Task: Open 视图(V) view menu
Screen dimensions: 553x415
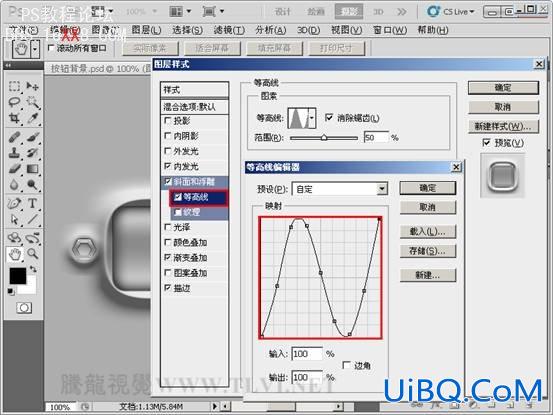Action: click(346, 30)
